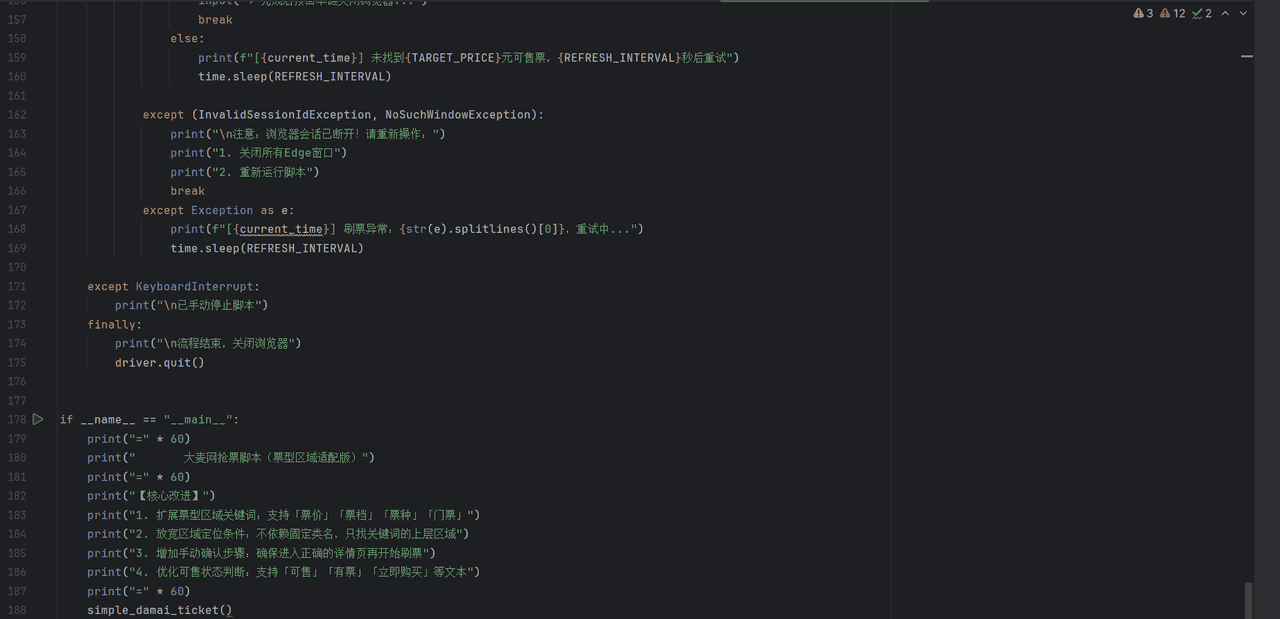Click line number 178 in the gutter

pos(16,420)
